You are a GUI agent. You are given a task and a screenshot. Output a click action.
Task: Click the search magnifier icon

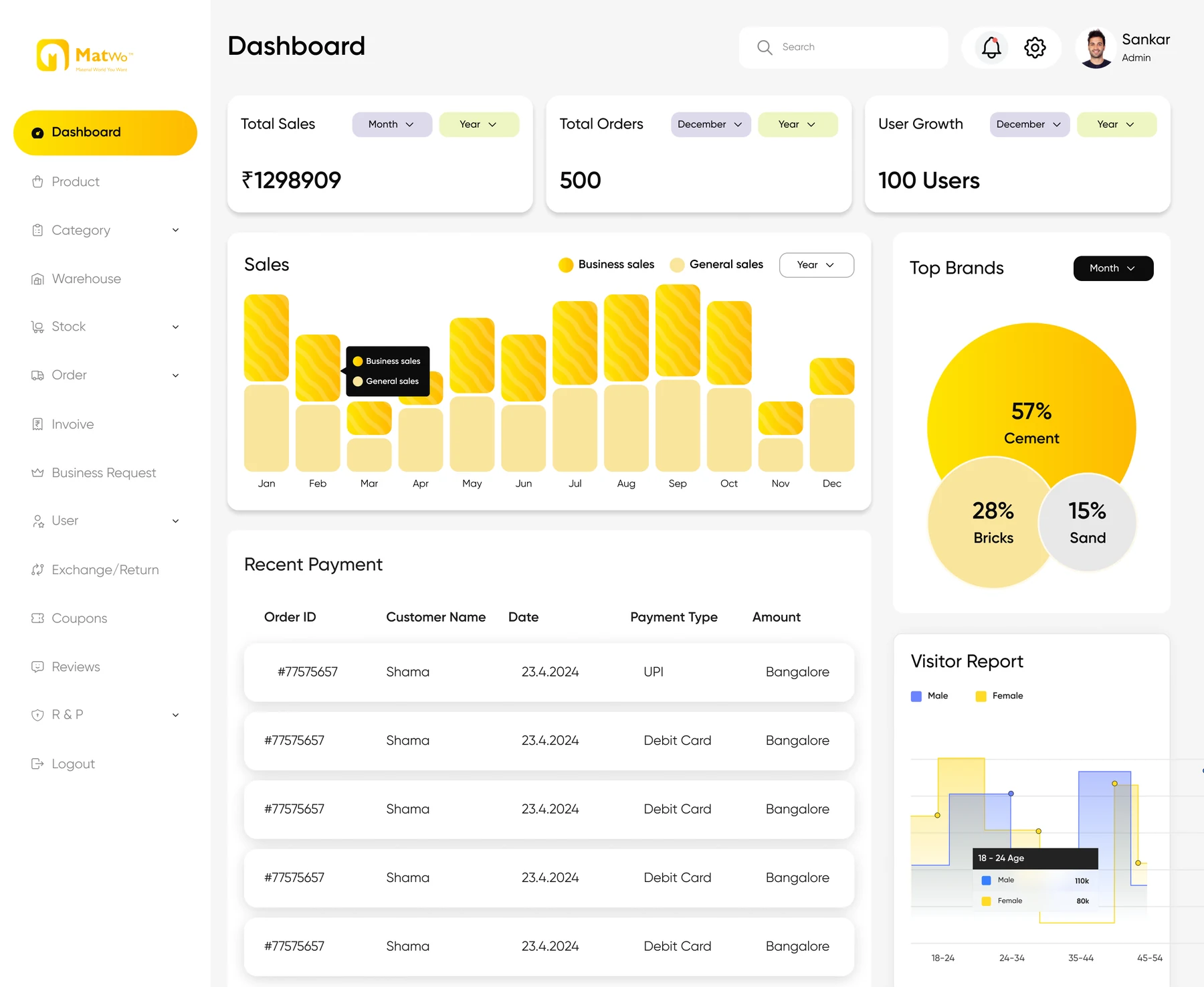pos(765,47)
